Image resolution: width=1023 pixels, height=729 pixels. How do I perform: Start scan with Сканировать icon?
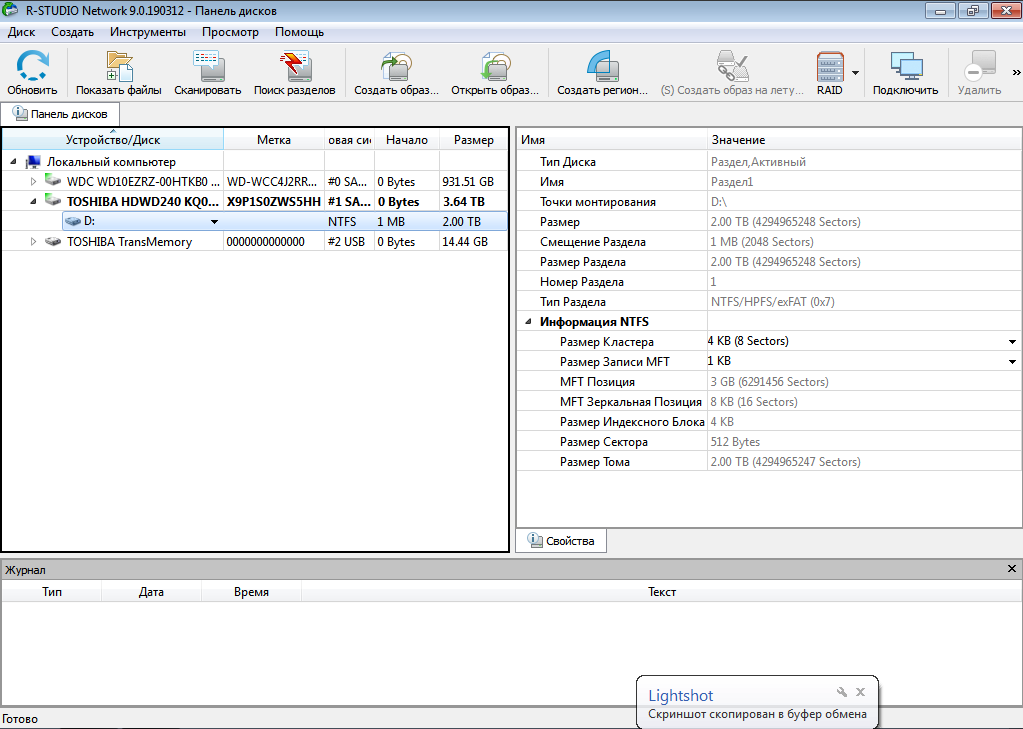pyautogui.click(x=207, y=67)
